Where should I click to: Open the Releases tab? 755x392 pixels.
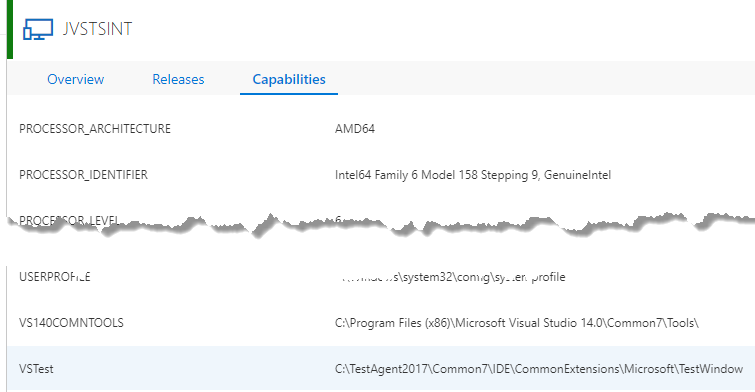(x=178, y=79)
